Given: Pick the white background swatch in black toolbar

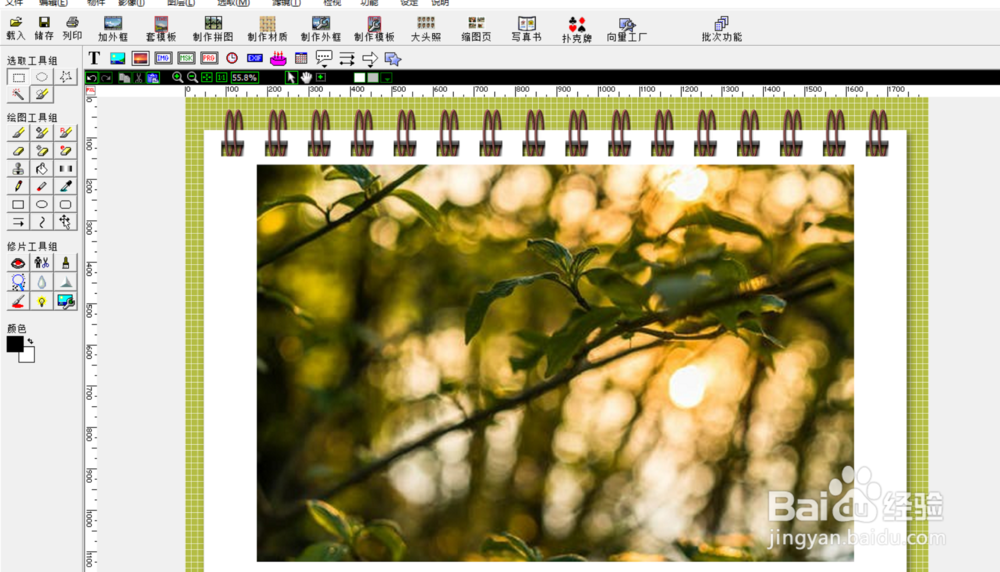Looking at the screenshot, I should 360,78.
